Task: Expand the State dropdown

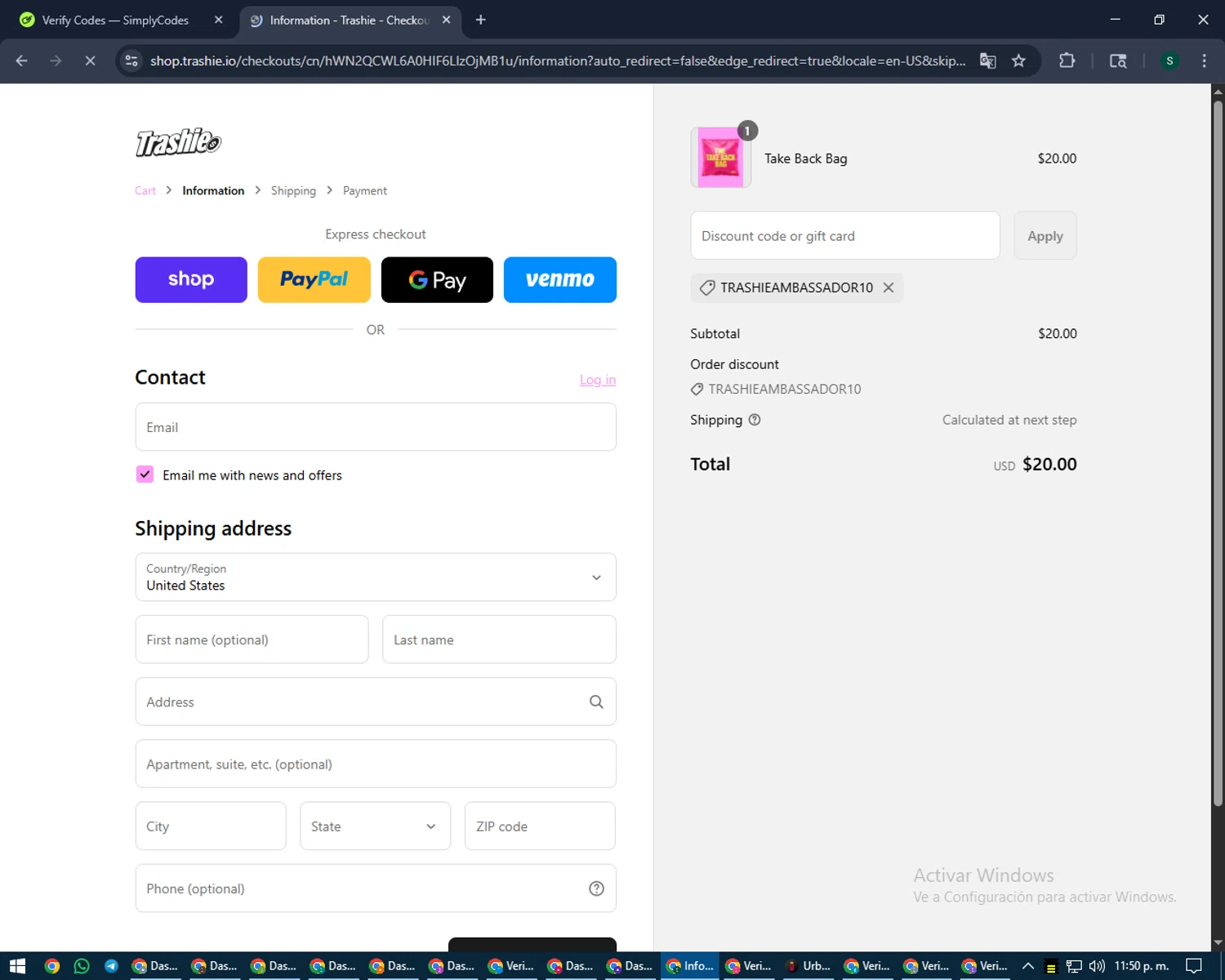Action: point(375,826)
